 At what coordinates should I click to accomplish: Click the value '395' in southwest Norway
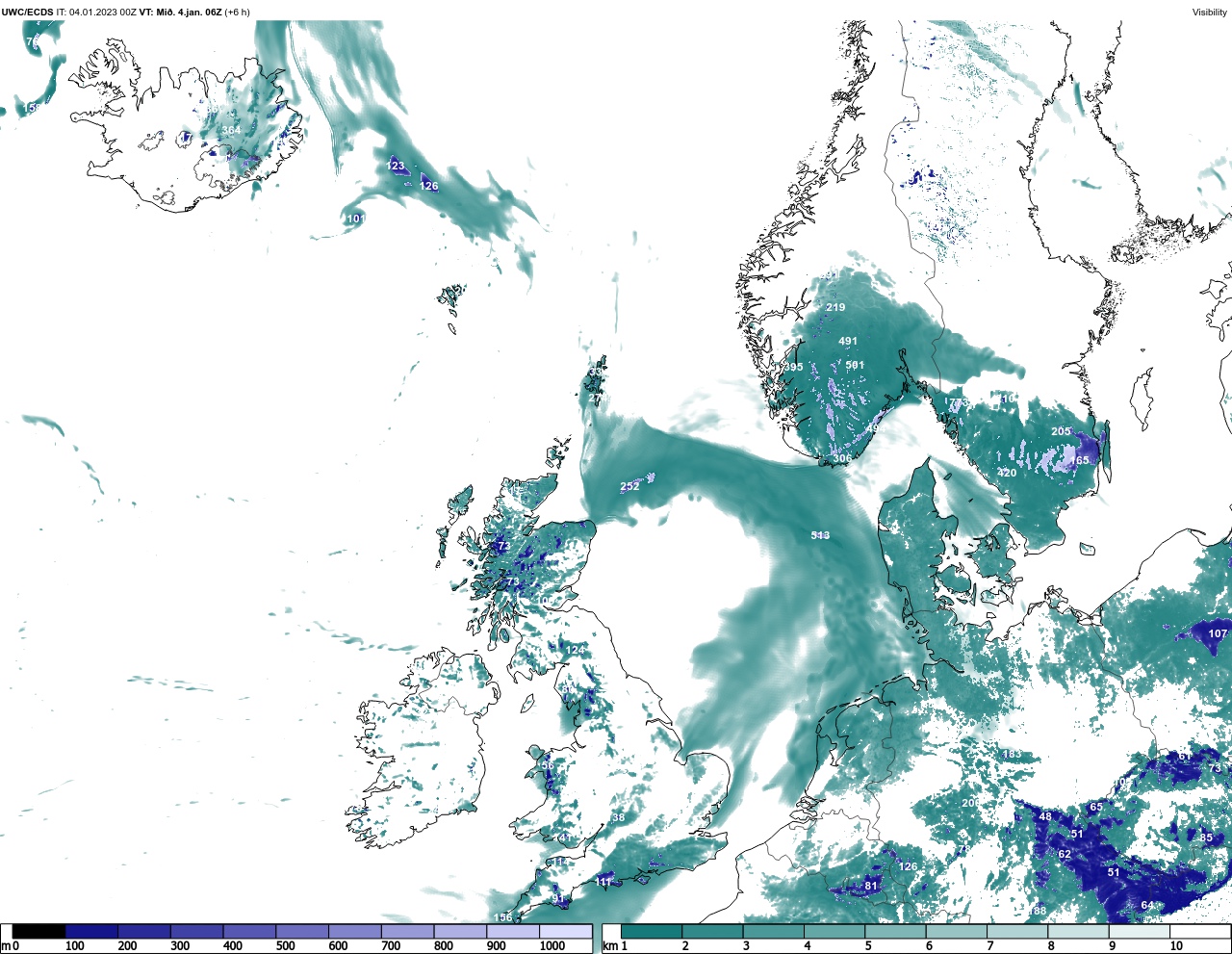click(x=793, y=367)
